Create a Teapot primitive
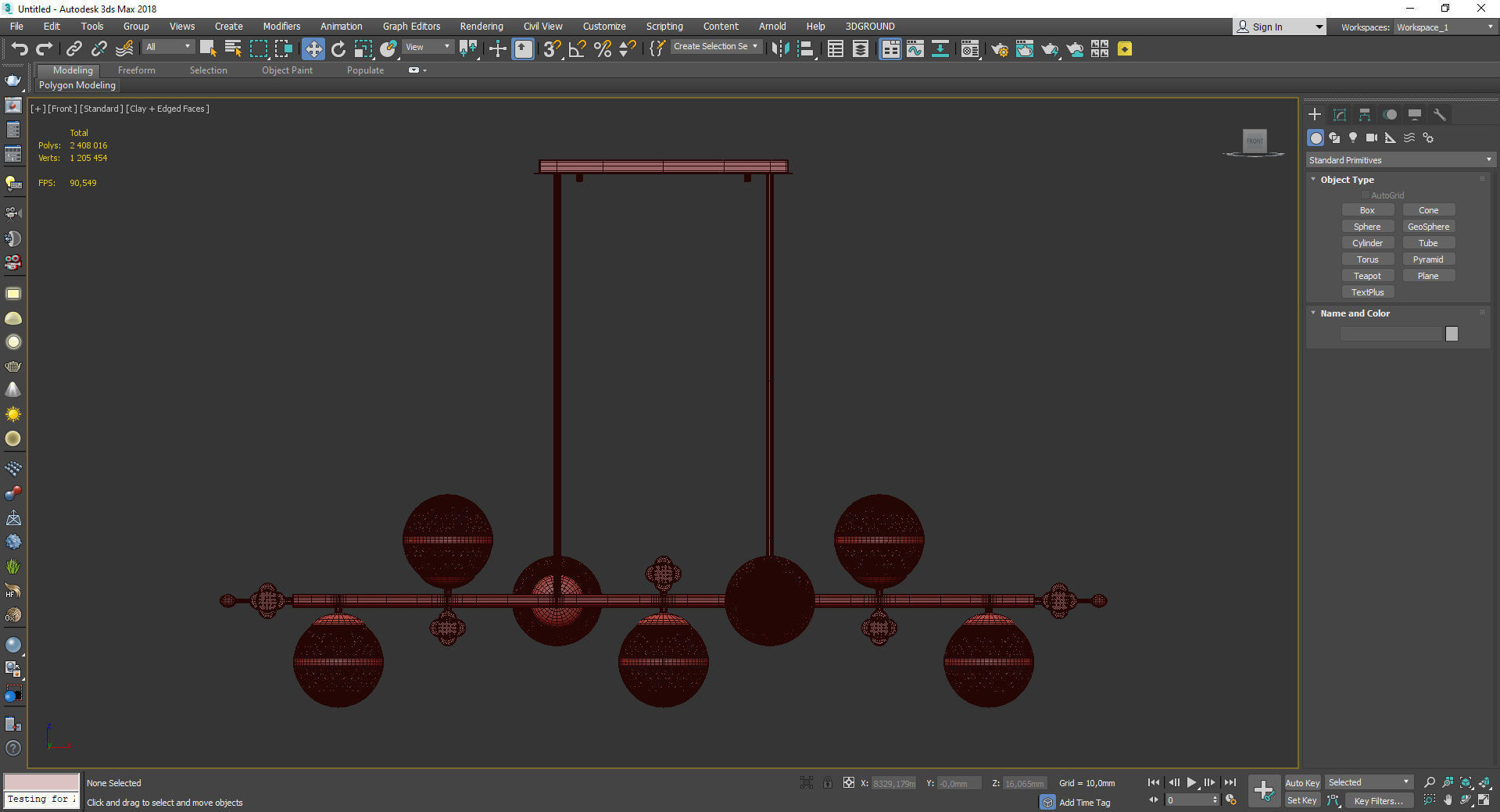The height and width of the screenshot is (812, 1500). click(x=1367, y=276)
